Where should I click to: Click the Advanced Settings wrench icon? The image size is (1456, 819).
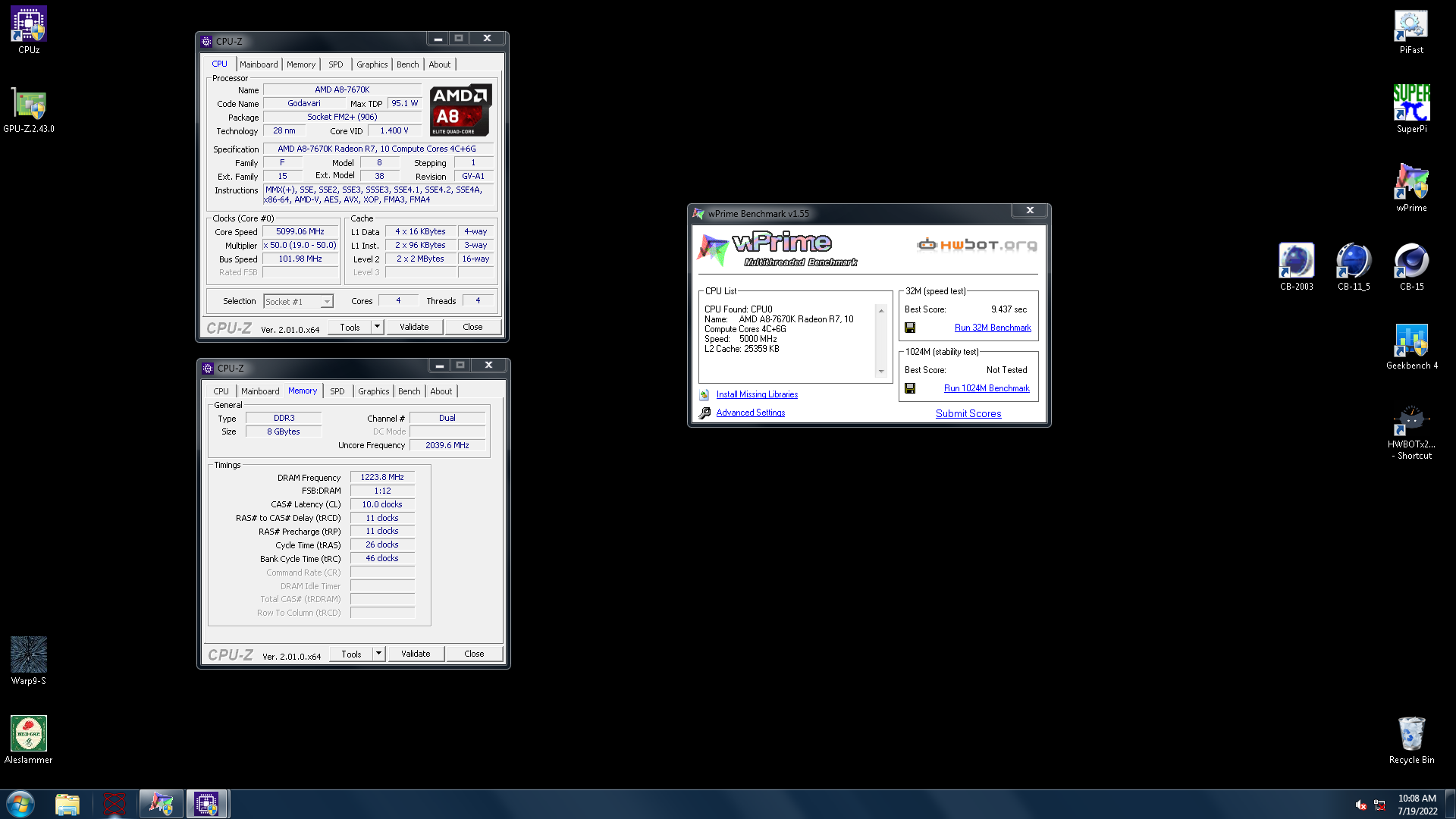pos(704,413)
